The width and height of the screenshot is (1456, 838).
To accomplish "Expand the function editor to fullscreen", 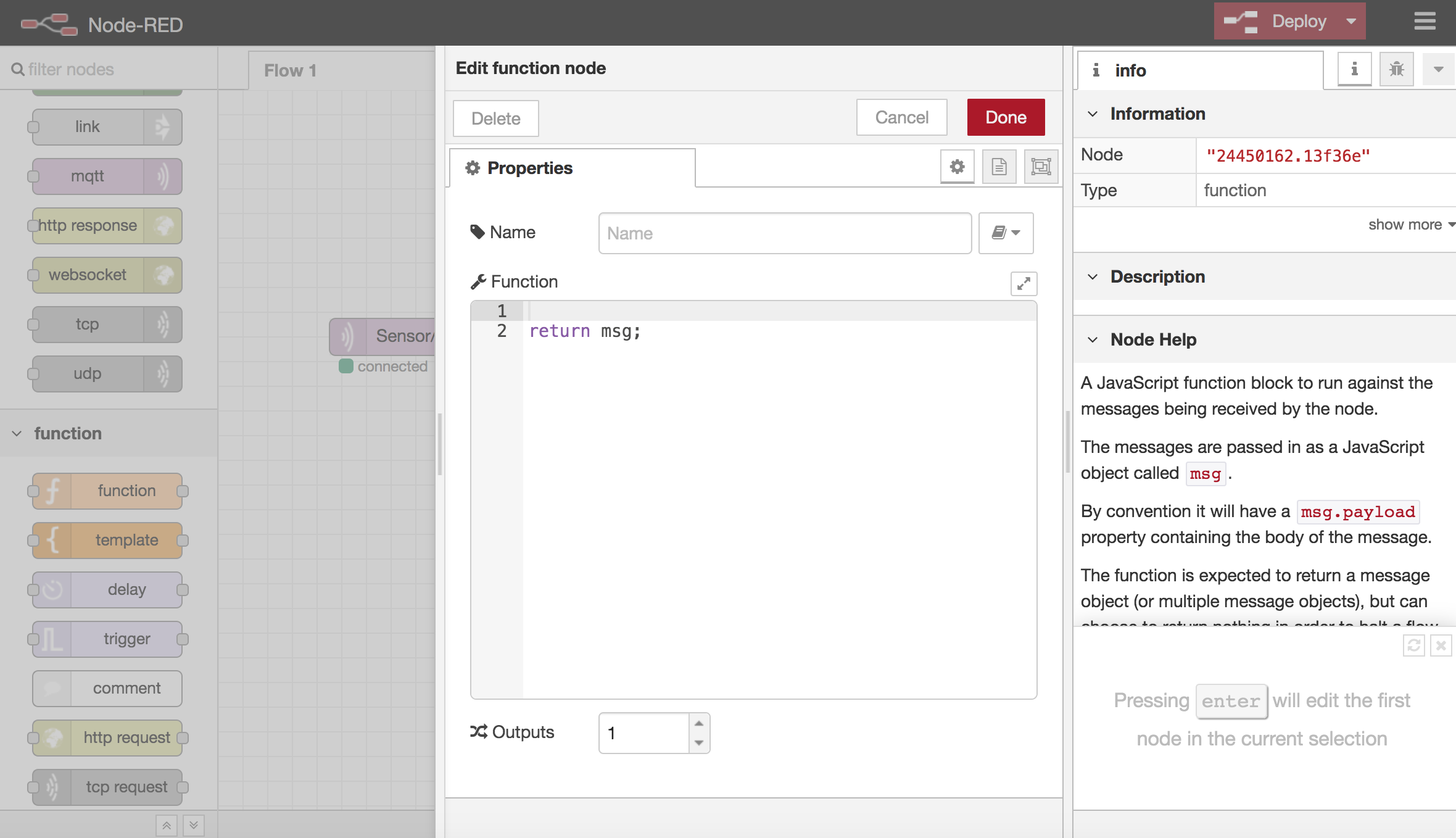I will (x=1024, y=283).
